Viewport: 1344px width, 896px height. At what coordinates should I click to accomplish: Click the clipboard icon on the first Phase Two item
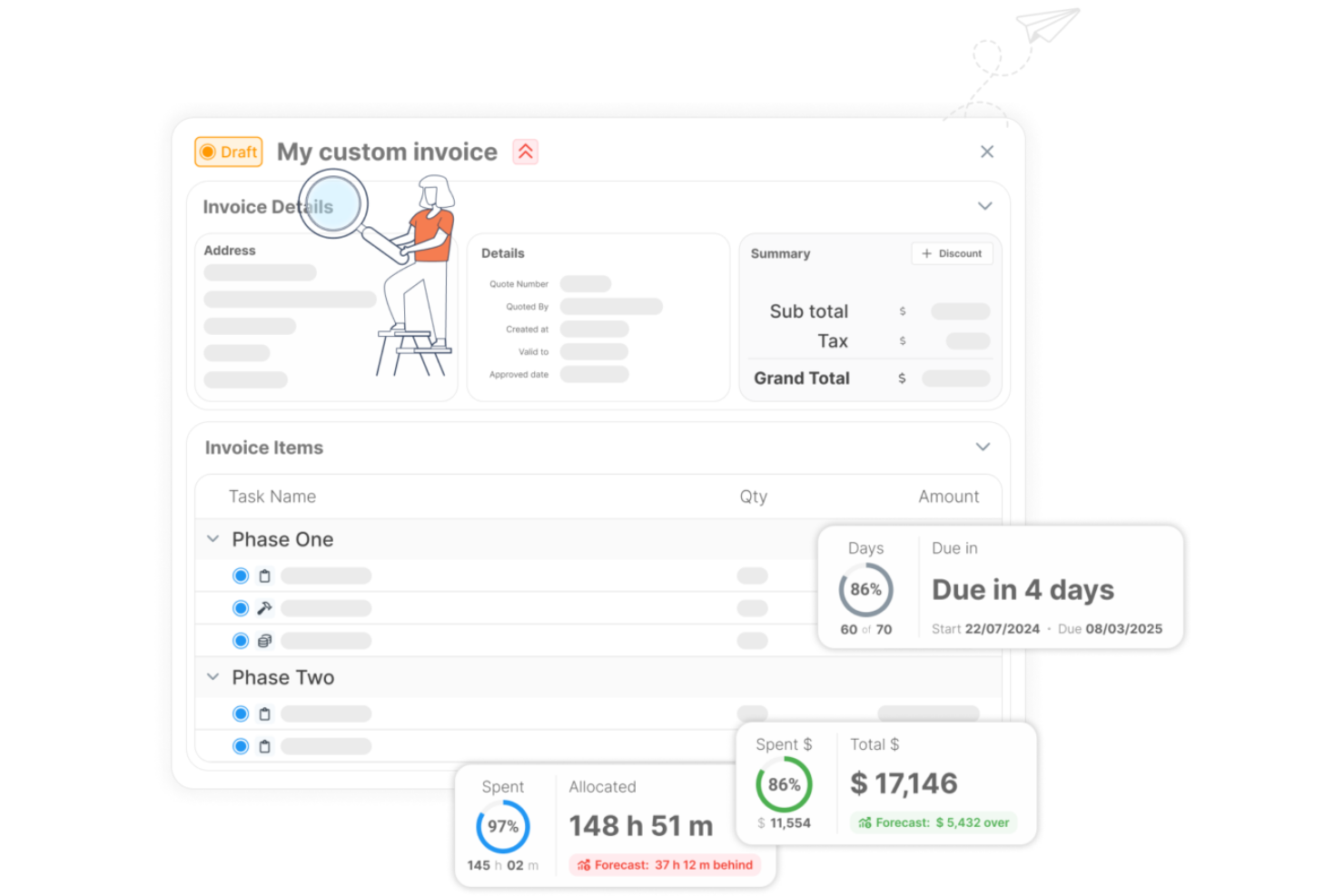264,714
